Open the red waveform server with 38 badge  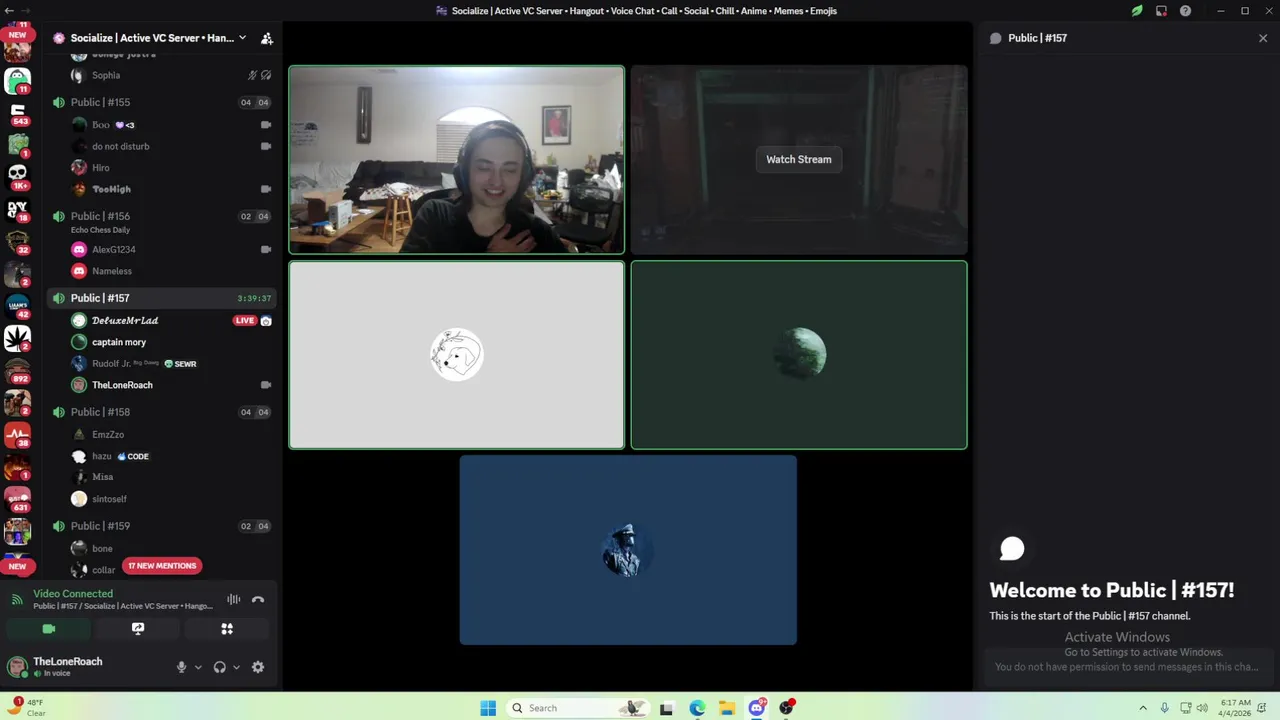[x=17, y=435]
